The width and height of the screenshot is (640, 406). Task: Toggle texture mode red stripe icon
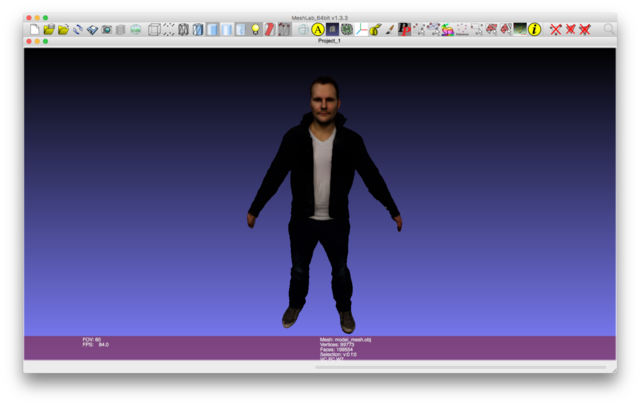tap(270, 29)
